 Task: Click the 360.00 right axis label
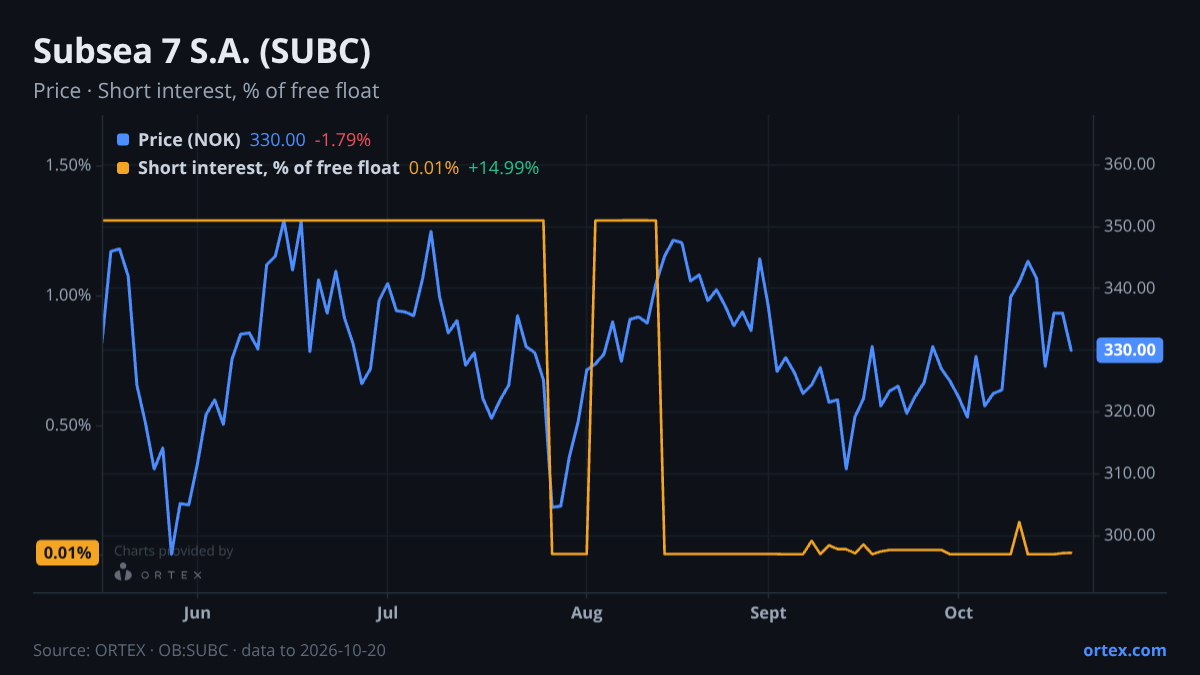click(1130, 165)
